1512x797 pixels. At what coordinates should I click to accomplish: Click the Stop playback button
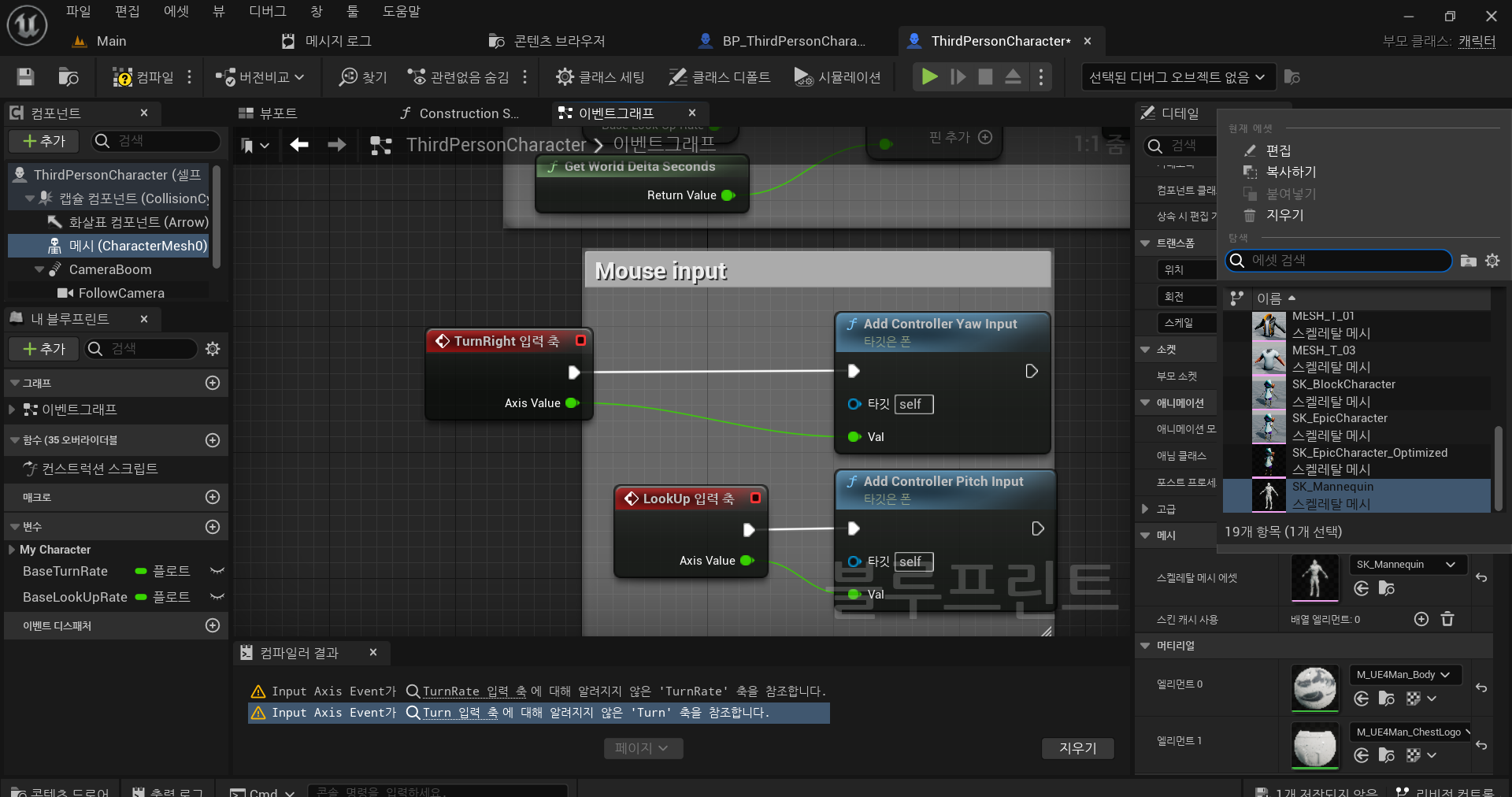(985, 77)
